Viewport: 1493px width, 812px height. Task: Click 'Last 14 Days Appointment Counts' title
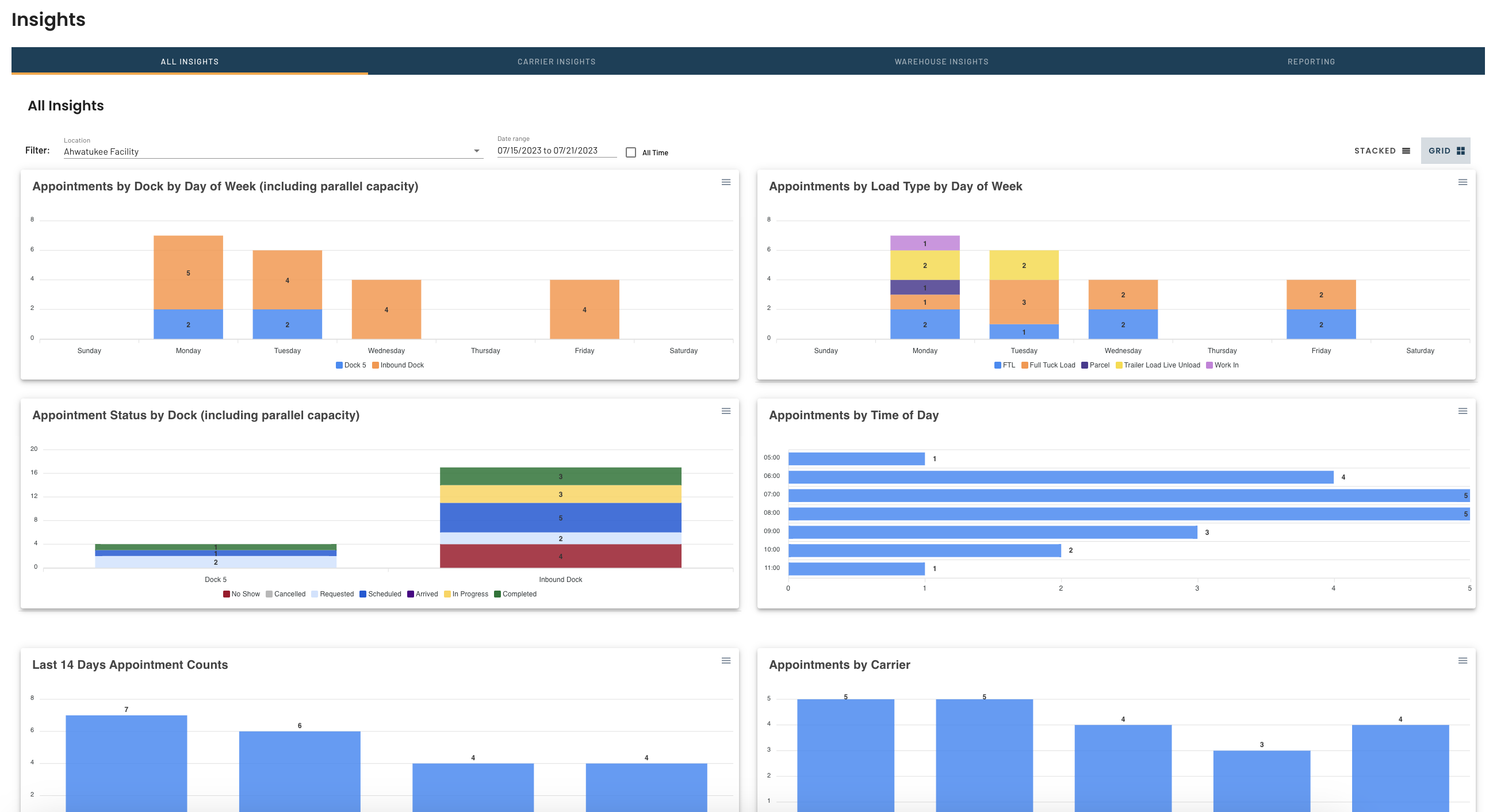pyautogui.click(x=130, y=665)
